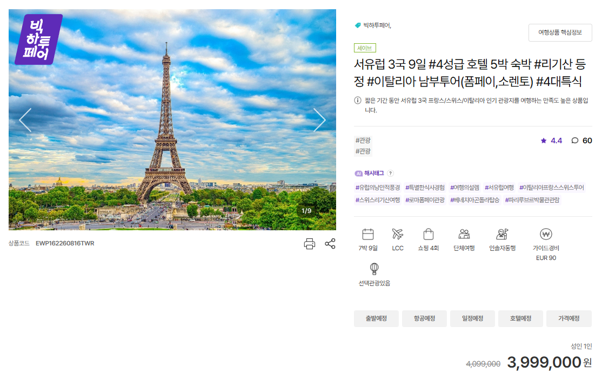Screen dimensions: 602x373
Task: Show the previous photo with the left arrow
Action: point(25,120)
